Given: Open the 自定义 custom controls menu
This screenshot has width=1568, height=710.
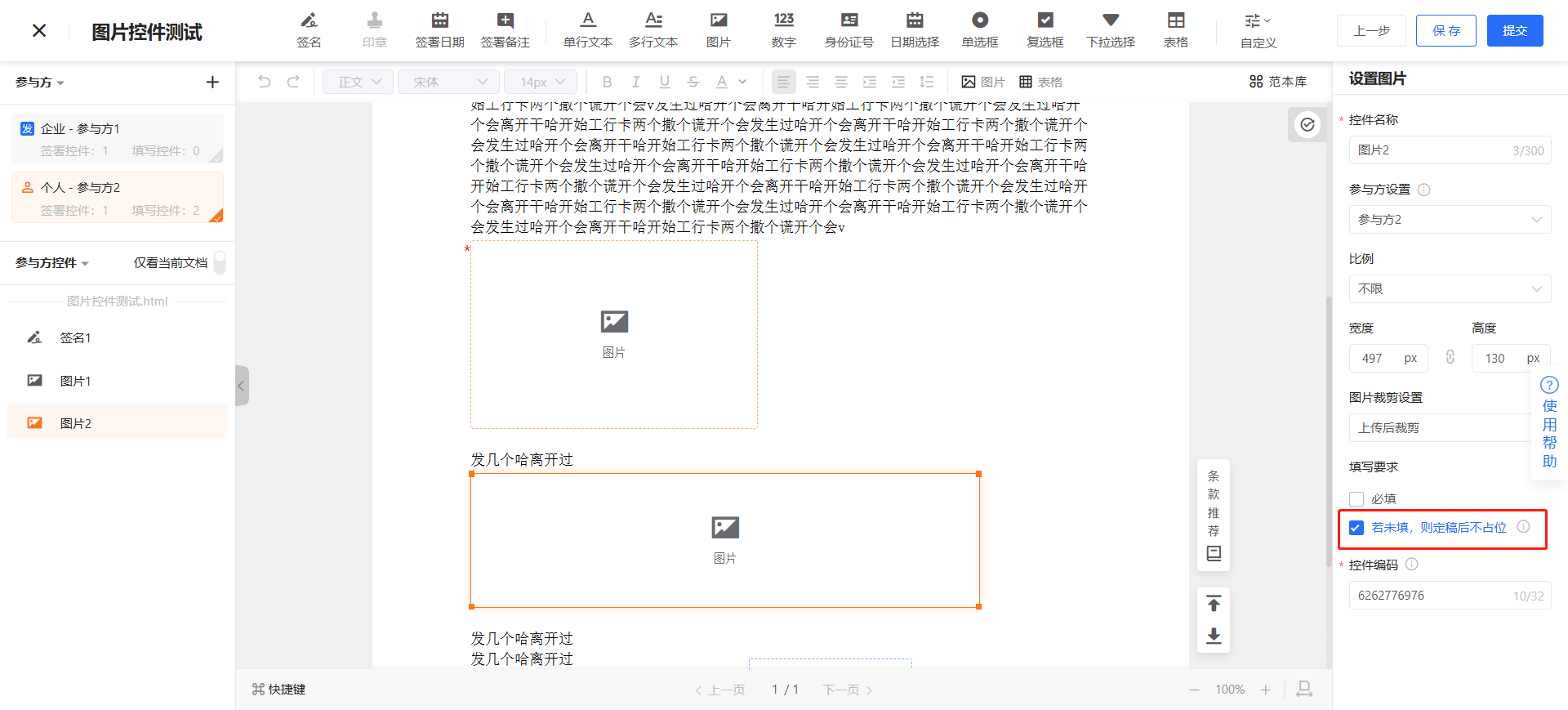Looking at the screenshot, I should point(1258,31).
